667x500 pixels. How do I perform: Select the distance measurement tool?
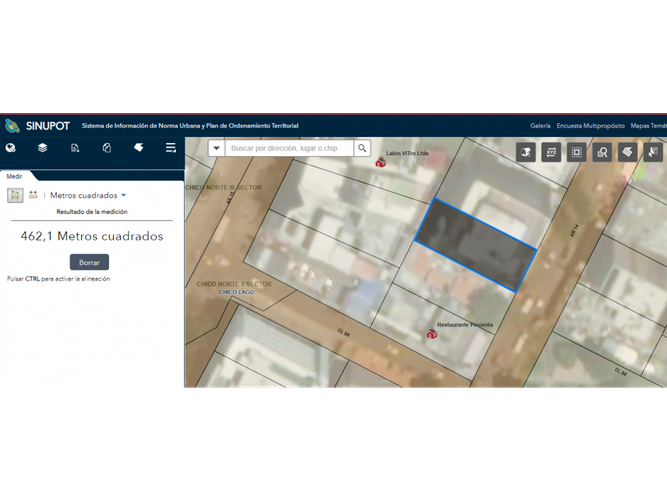(x=33, y=195)
